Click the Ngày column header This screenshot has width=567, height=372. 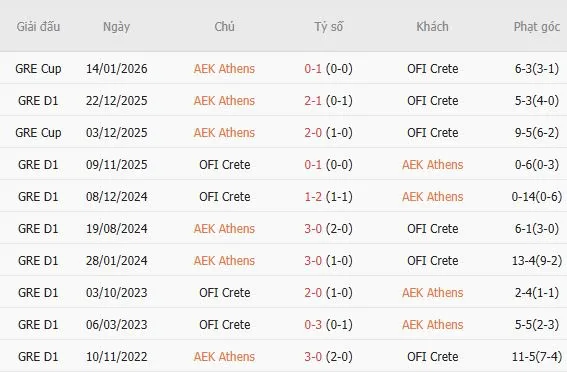pyautogui.click(x=116, y=27)
